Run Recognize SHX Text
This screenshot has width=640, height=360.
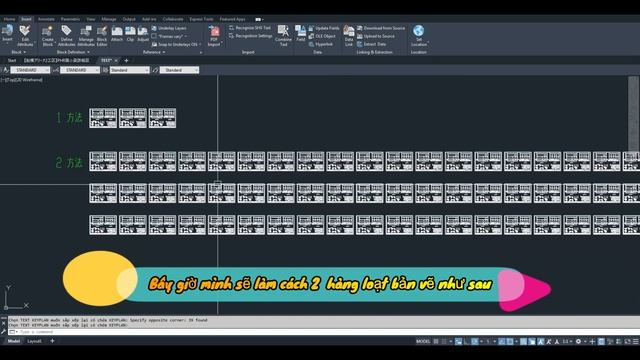tap(250, 28)
